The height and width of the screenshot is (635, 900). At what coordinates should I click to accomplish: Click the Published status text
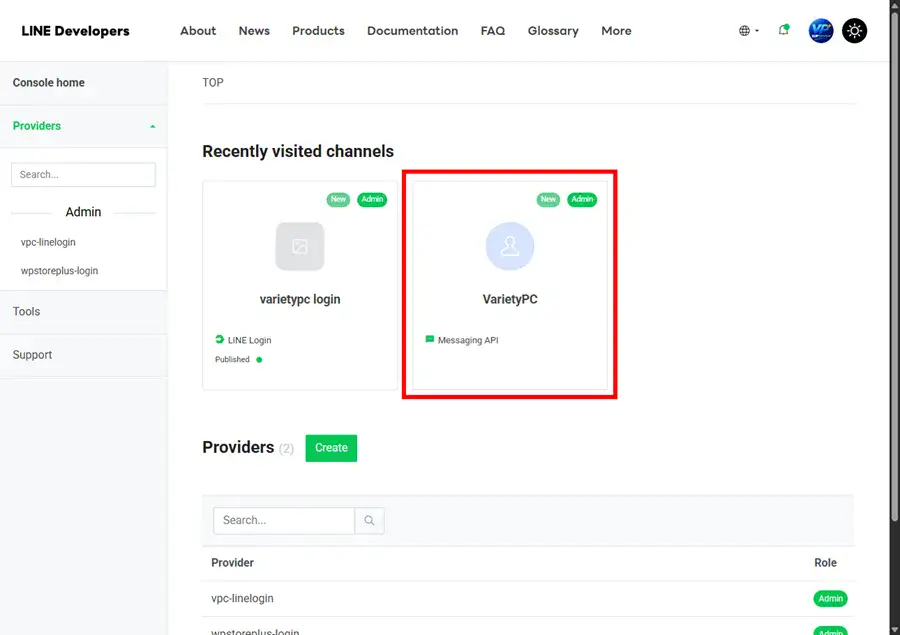pos(232,359)
